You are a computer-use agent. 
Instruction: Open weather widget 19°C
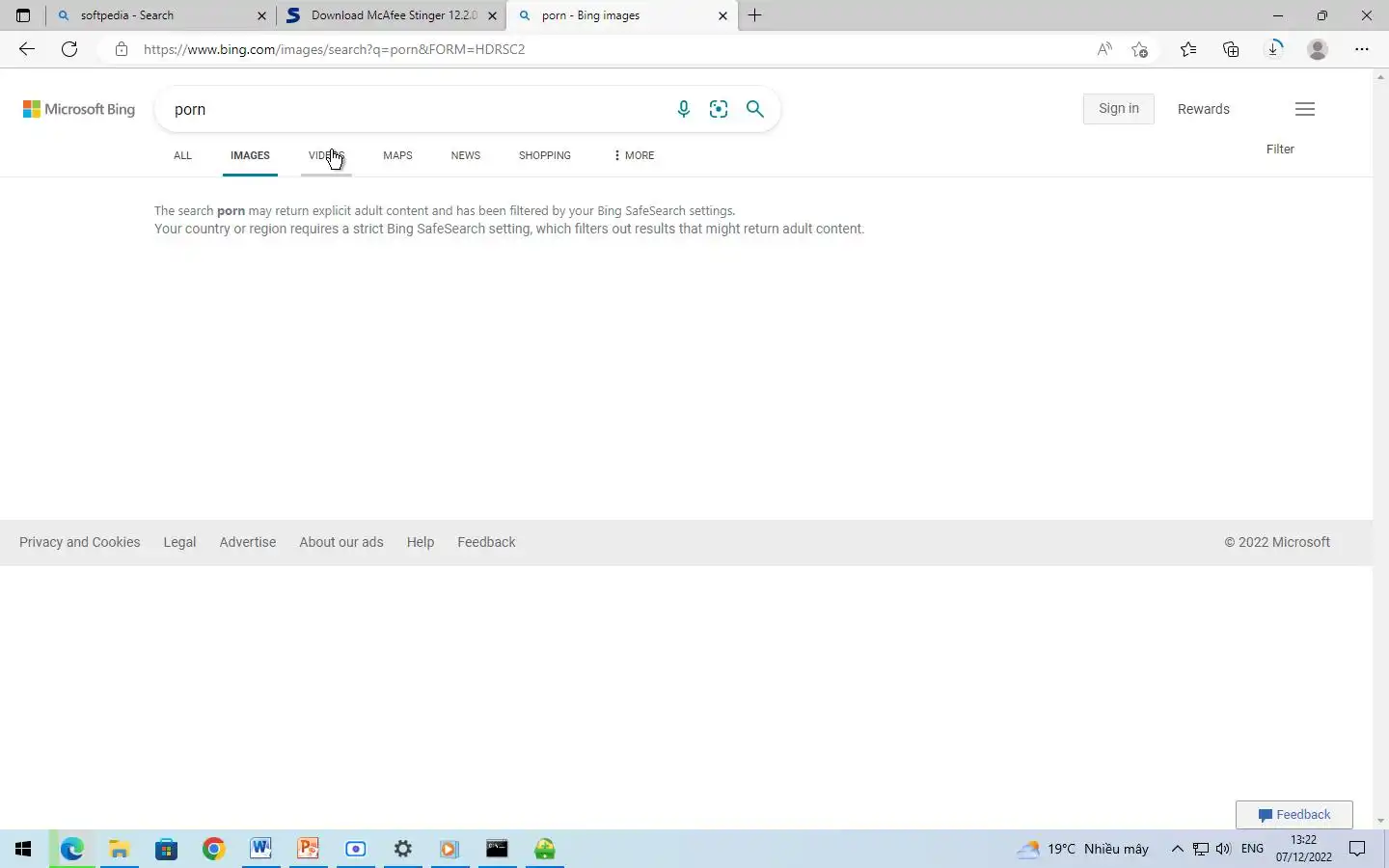pos(1083,849)
